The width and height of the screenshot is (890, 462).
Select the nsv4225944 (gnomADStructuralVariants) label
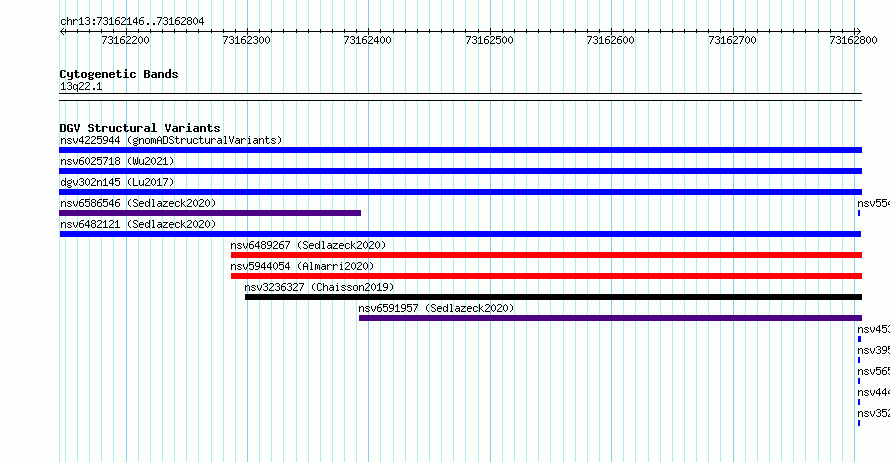click(x=171, y=140)
